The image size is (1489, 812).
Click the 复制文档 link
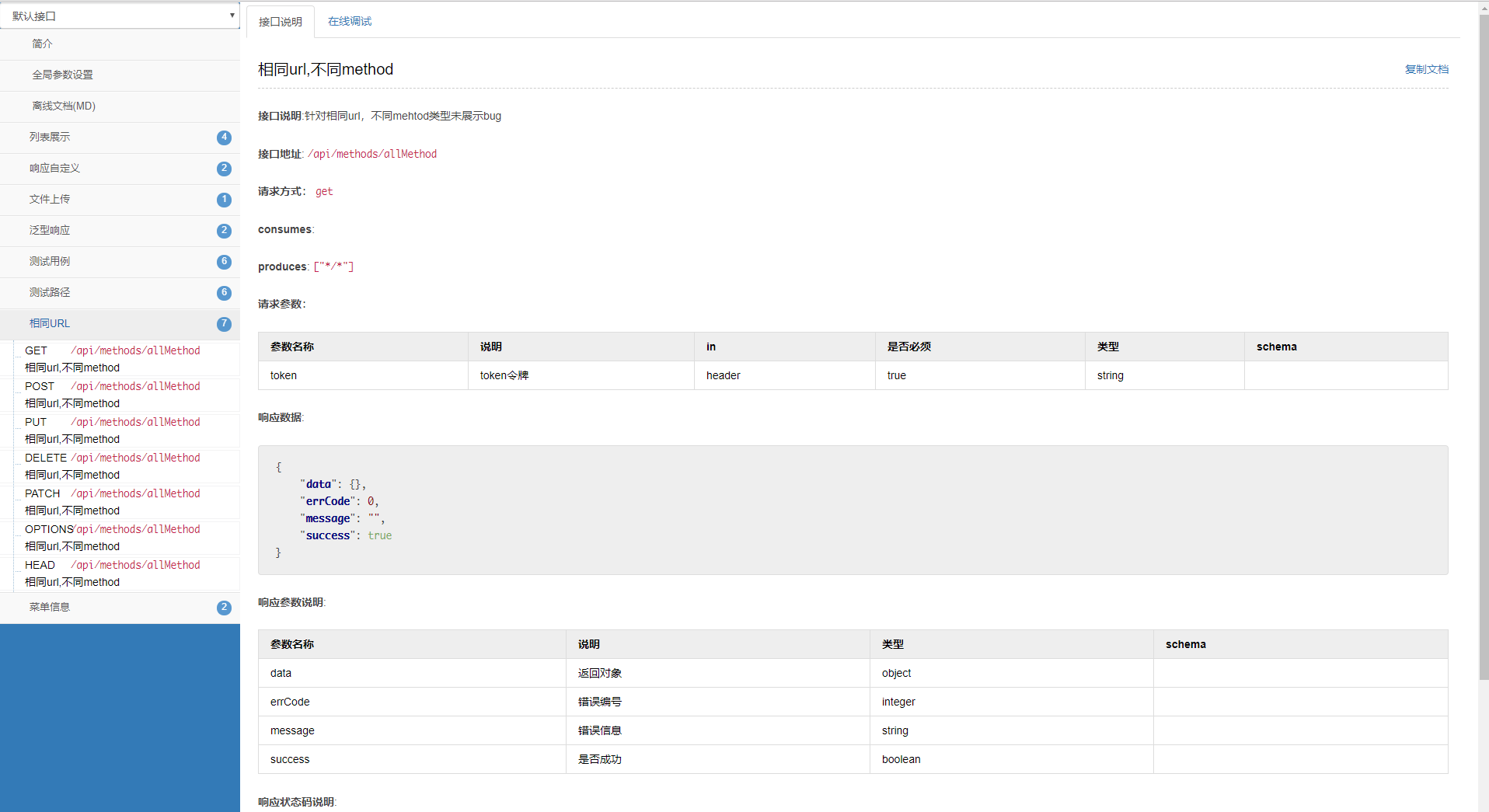tap(1426, 69)
